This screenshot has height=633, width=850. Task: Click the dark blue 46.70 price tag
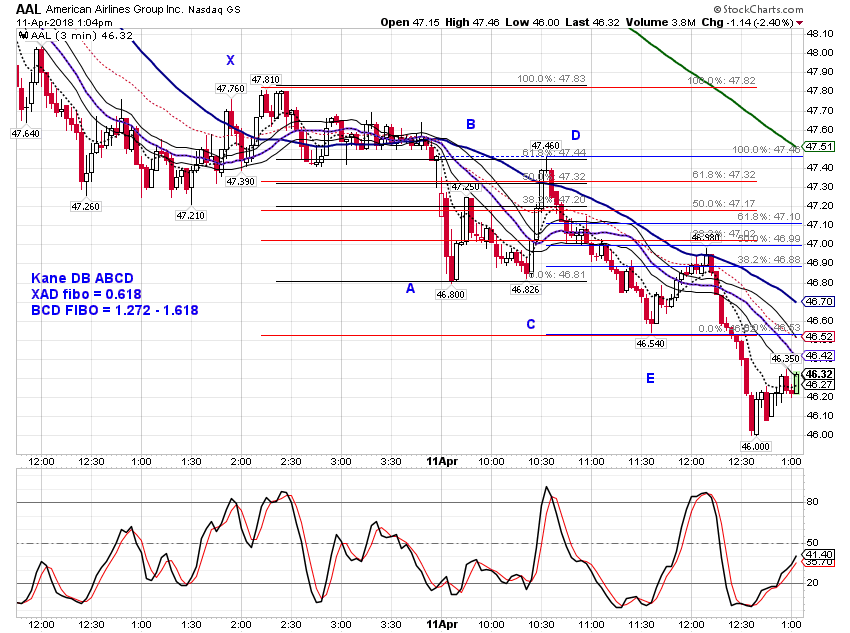[x=819, y=302]
